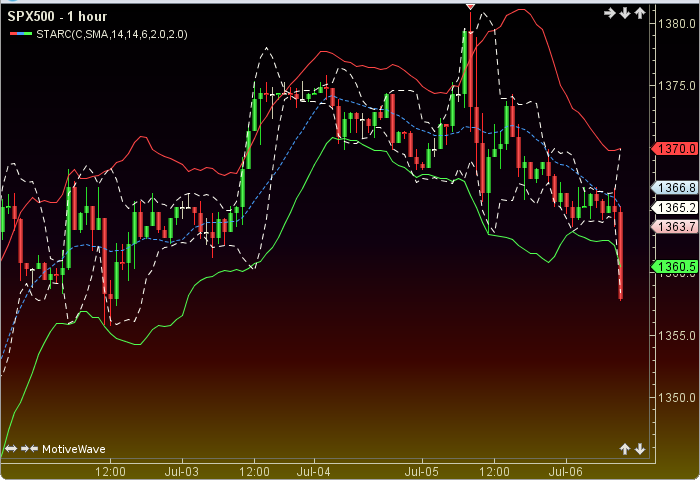
Task: Click the SPX500 - 1 hour title
Action: pos(57,17)
